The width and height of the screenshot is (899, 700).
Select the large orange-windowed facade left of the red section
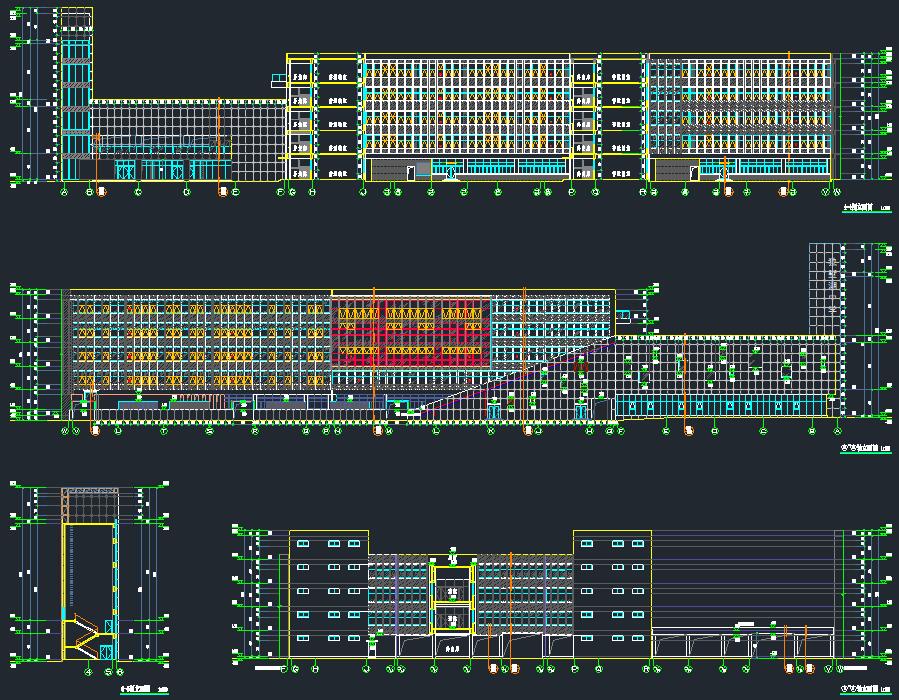pyautogui.click(x=200, y=340)
